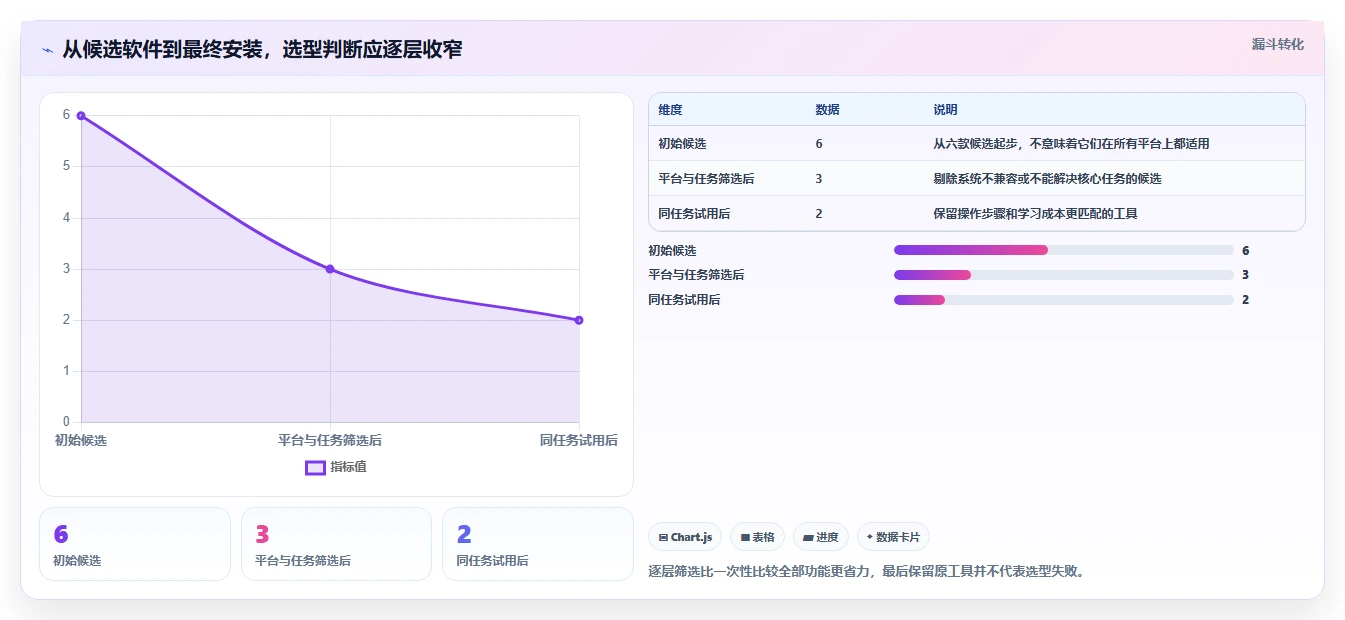The image size is (1345, 620).
Task: Click the 数据 column header
Action: pos(827,110)
